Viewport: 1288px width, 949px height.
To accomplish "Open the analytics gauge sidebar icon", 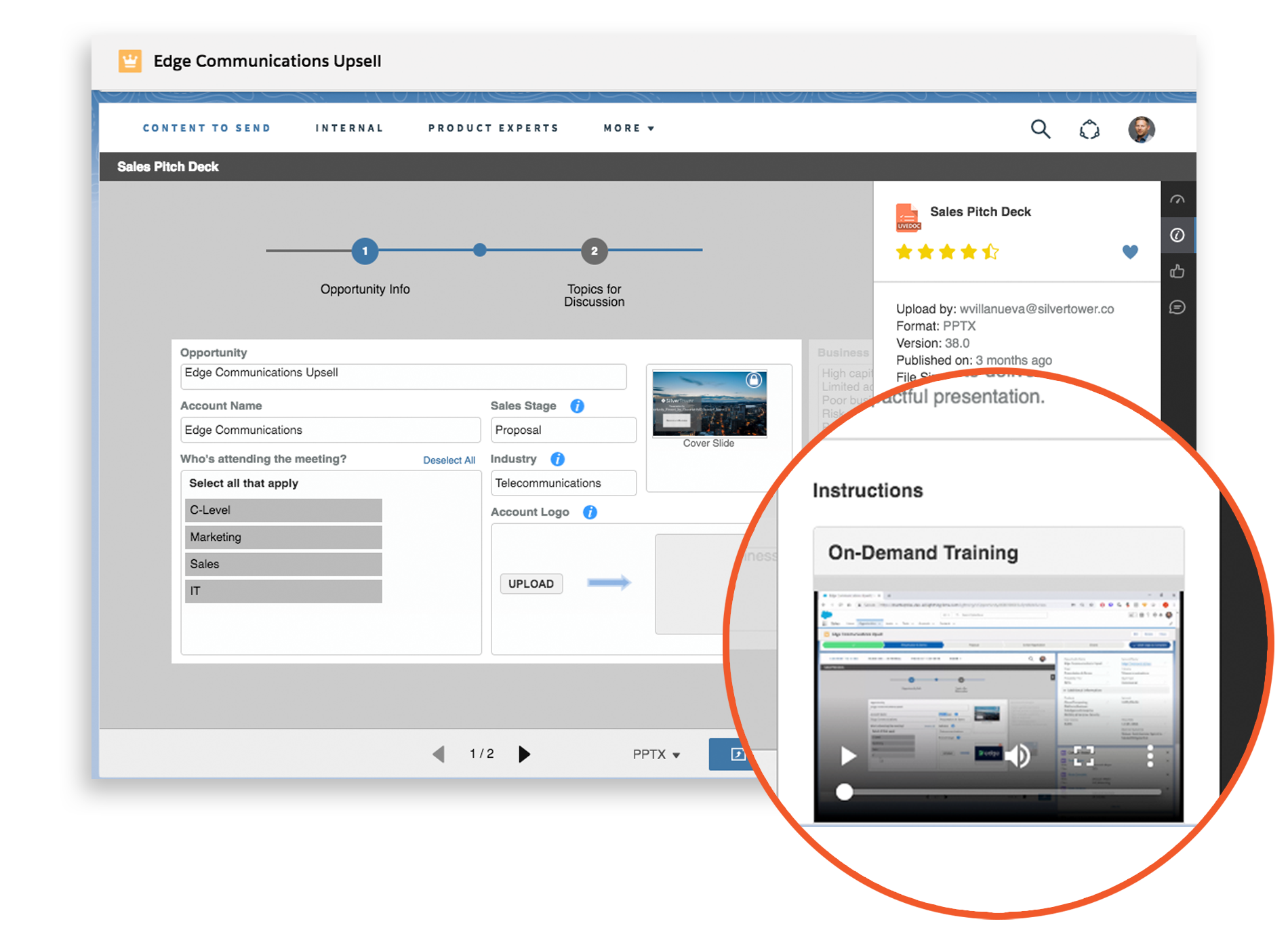I will point(1178,200).
